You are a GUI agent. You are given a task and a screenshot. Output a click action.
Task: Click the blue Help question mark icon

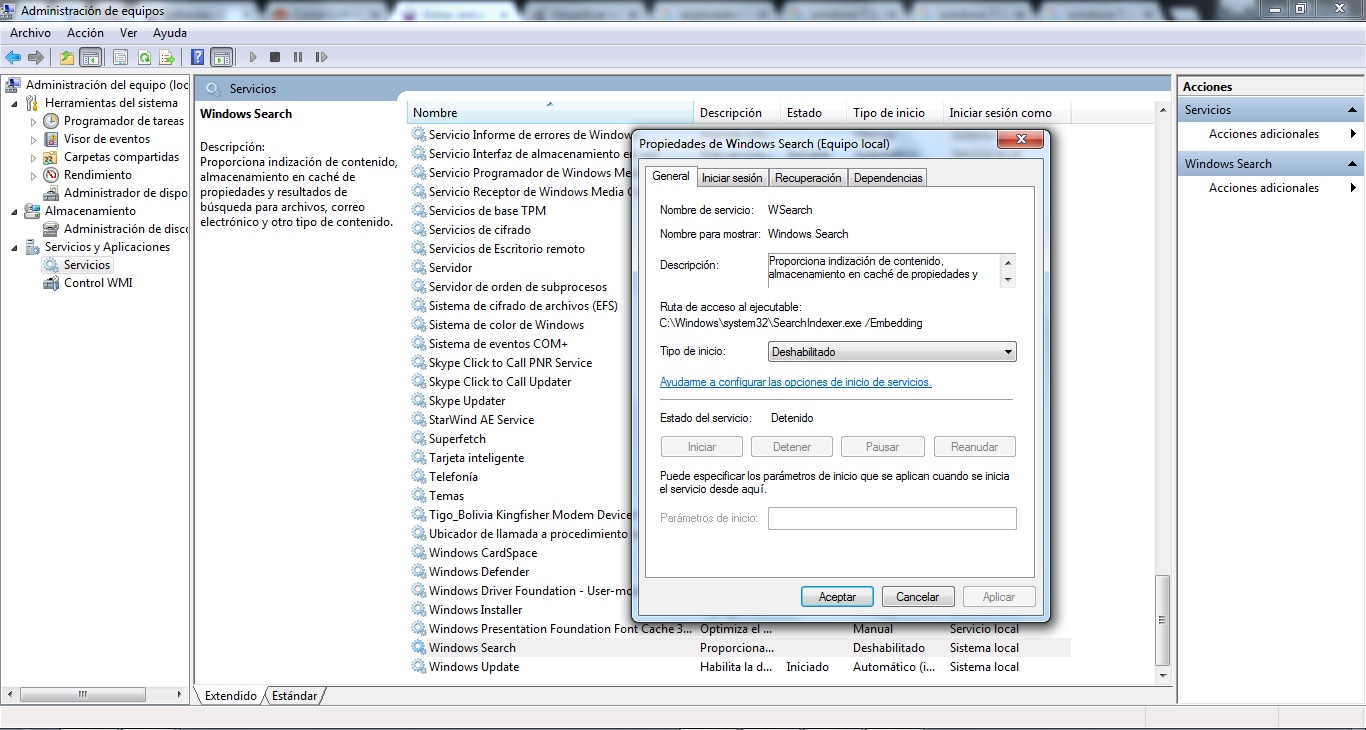[198, 57]
